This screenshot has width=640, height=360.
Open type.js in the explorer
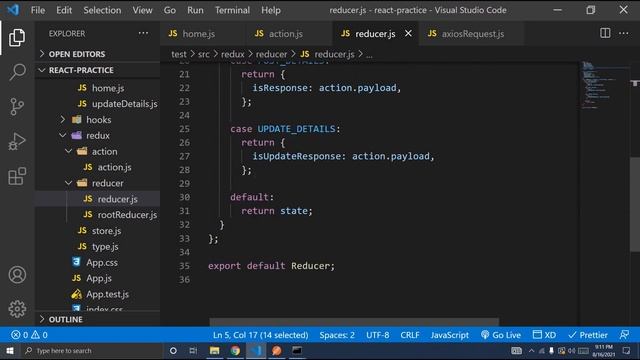pos(105,247)
